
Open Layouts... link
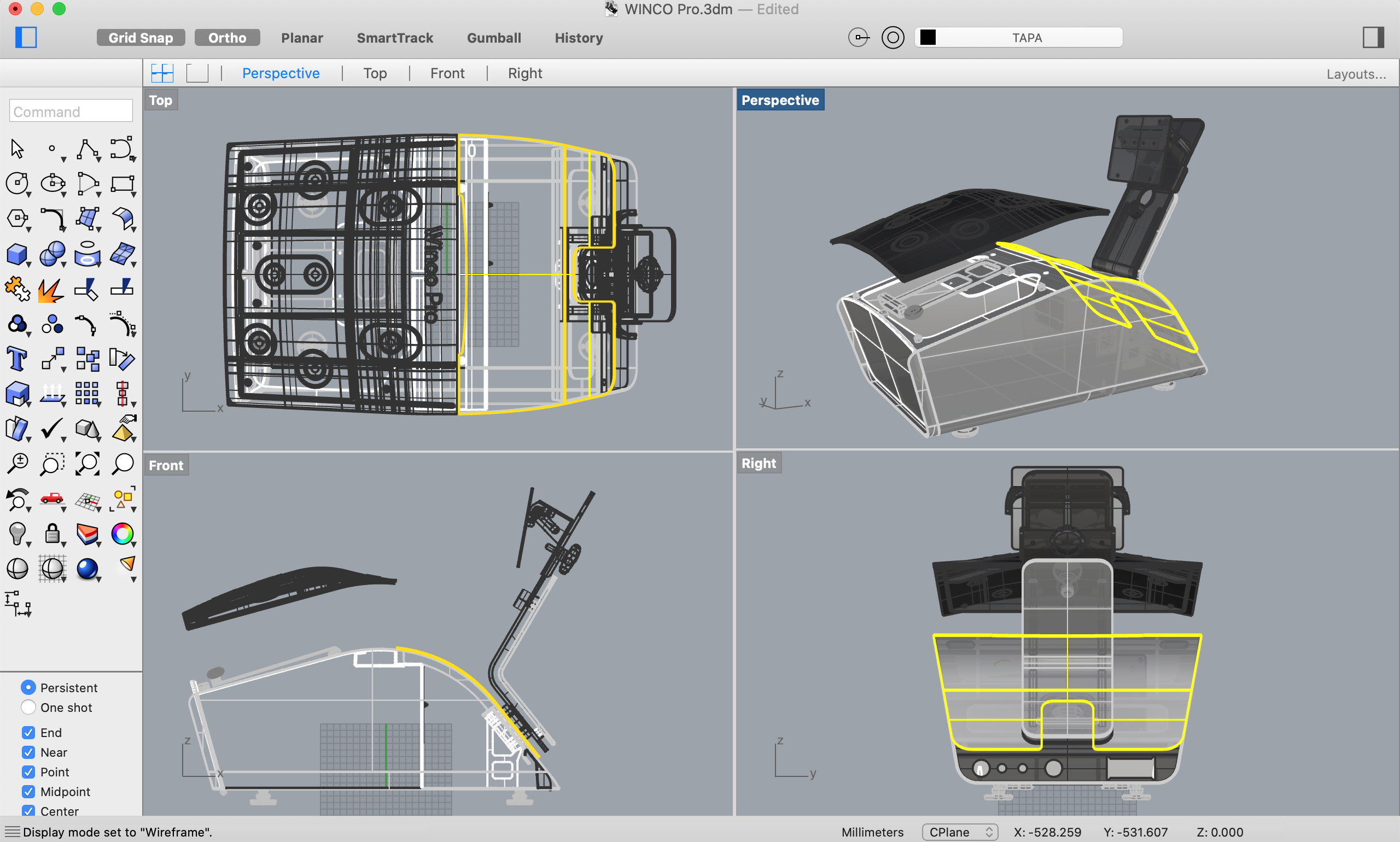1356,74
